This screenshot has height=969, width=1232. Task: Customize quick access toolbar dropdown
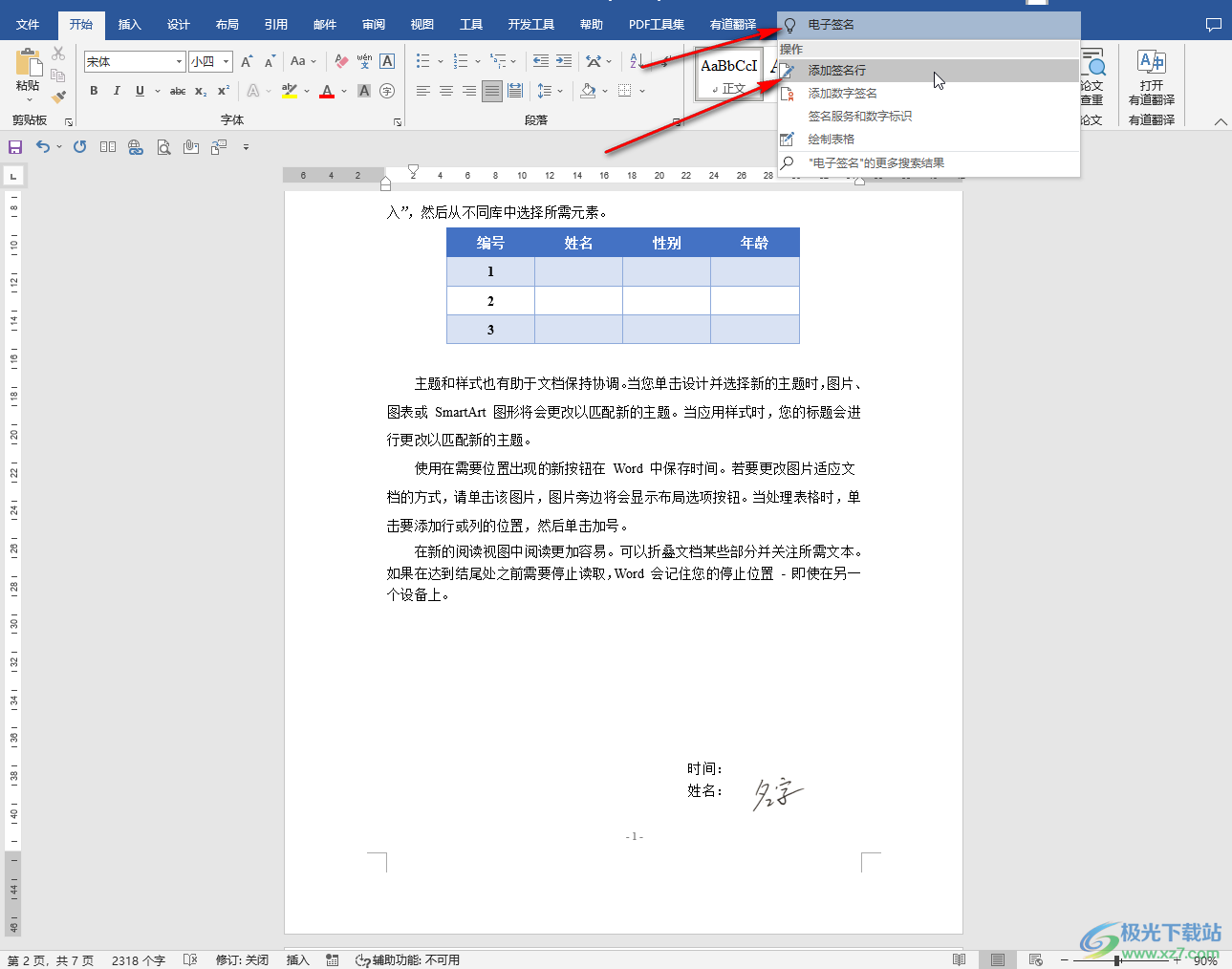(246, 147)
